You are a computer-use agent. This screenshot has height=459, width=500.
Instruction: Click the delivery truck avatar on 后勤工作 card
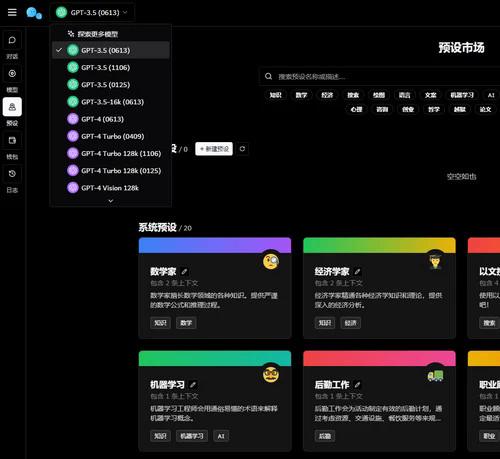[435, 375]
